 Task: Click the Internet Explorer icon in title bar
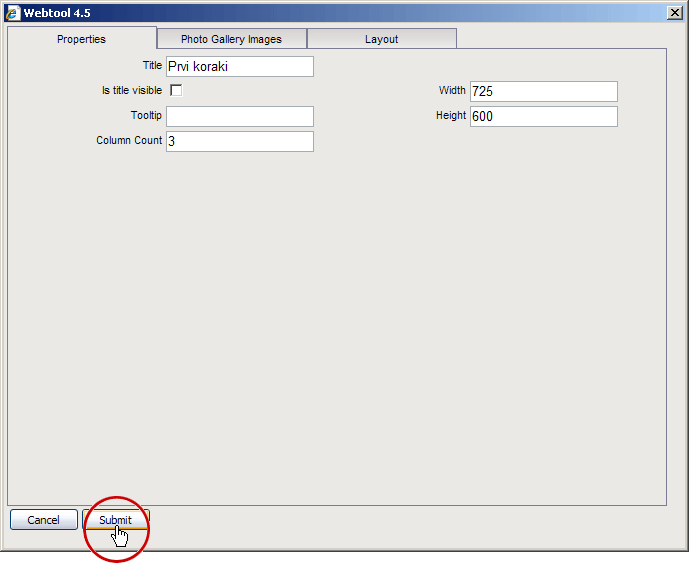pos(13,13)
